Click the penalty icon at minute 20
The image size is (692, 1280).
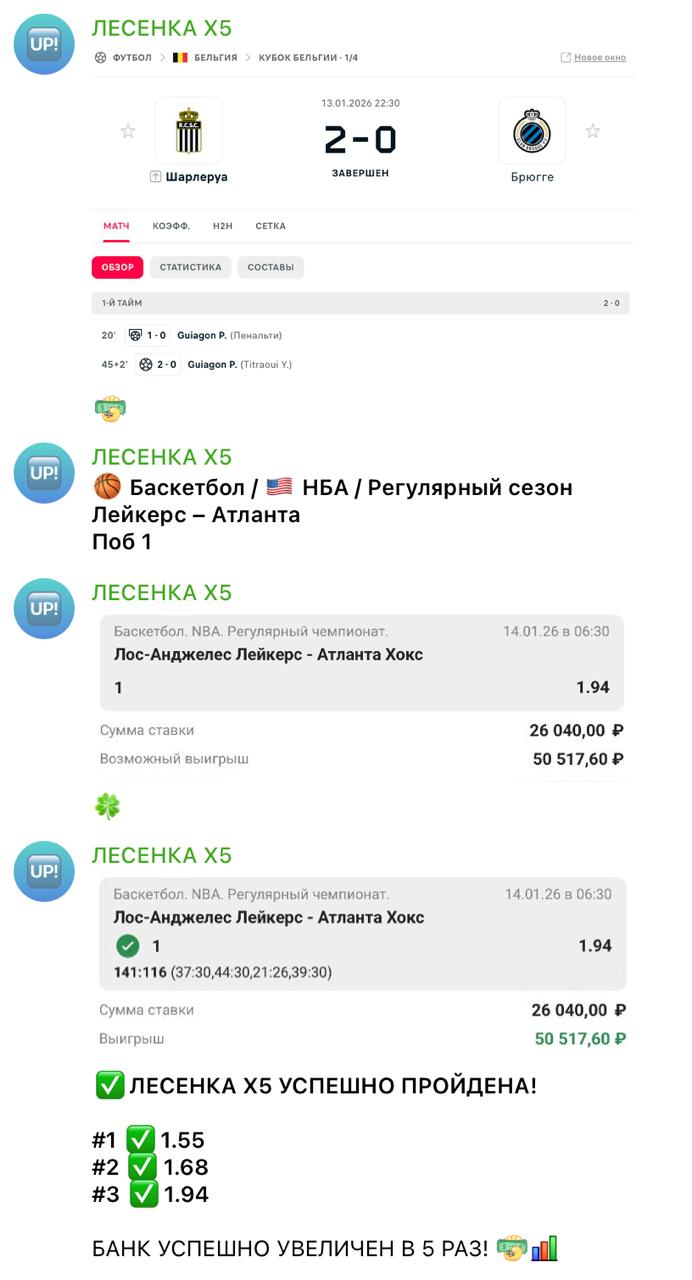click(134, 336)
